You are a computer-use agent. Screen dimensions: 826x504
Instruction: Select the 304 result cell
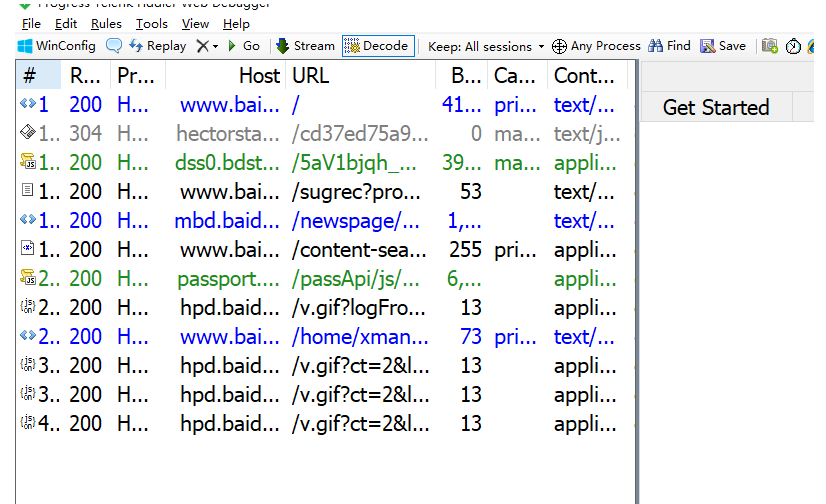tap(85, 133)
